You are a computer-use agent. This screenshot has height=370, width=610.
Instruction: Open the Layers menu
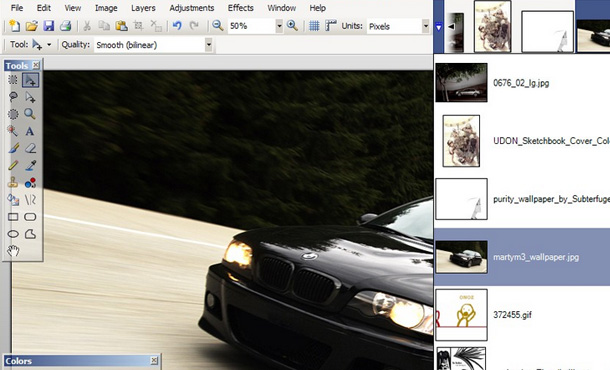(x=143, y=8)
